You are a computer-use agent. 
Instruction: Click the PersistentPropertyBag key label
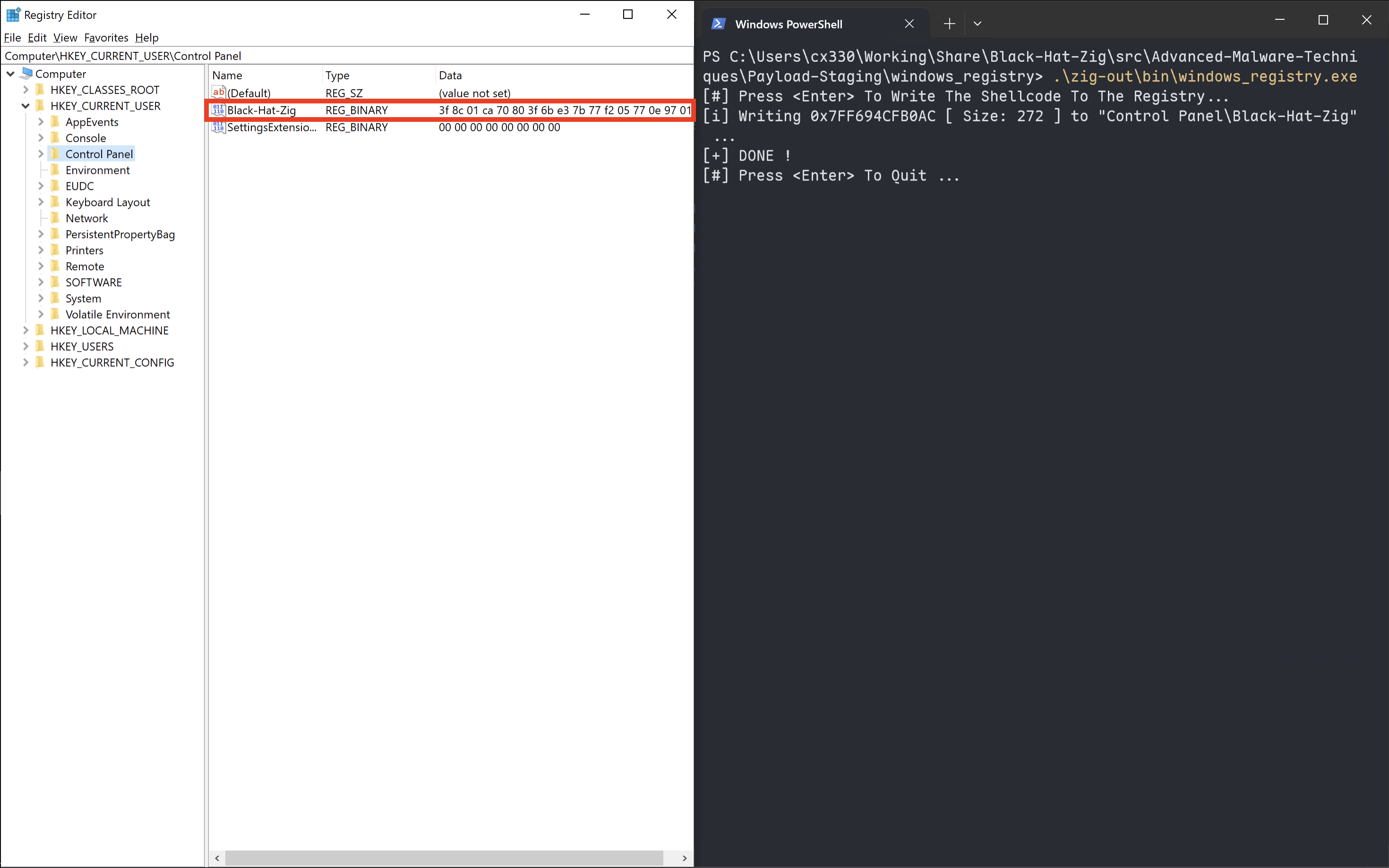(x=120, y=234)
